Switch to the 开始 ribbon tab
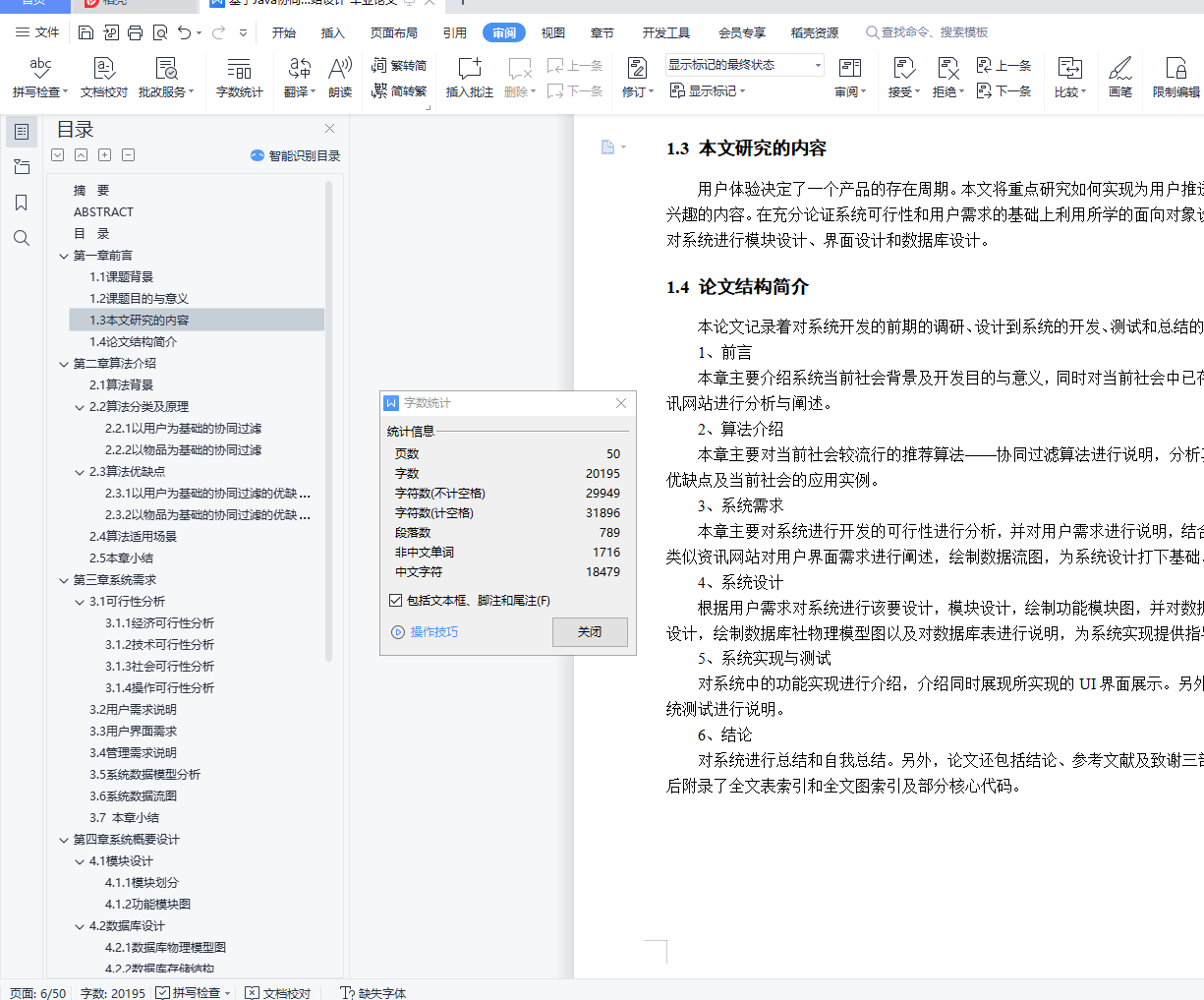1204x1000 pixels. coord(284,32)
